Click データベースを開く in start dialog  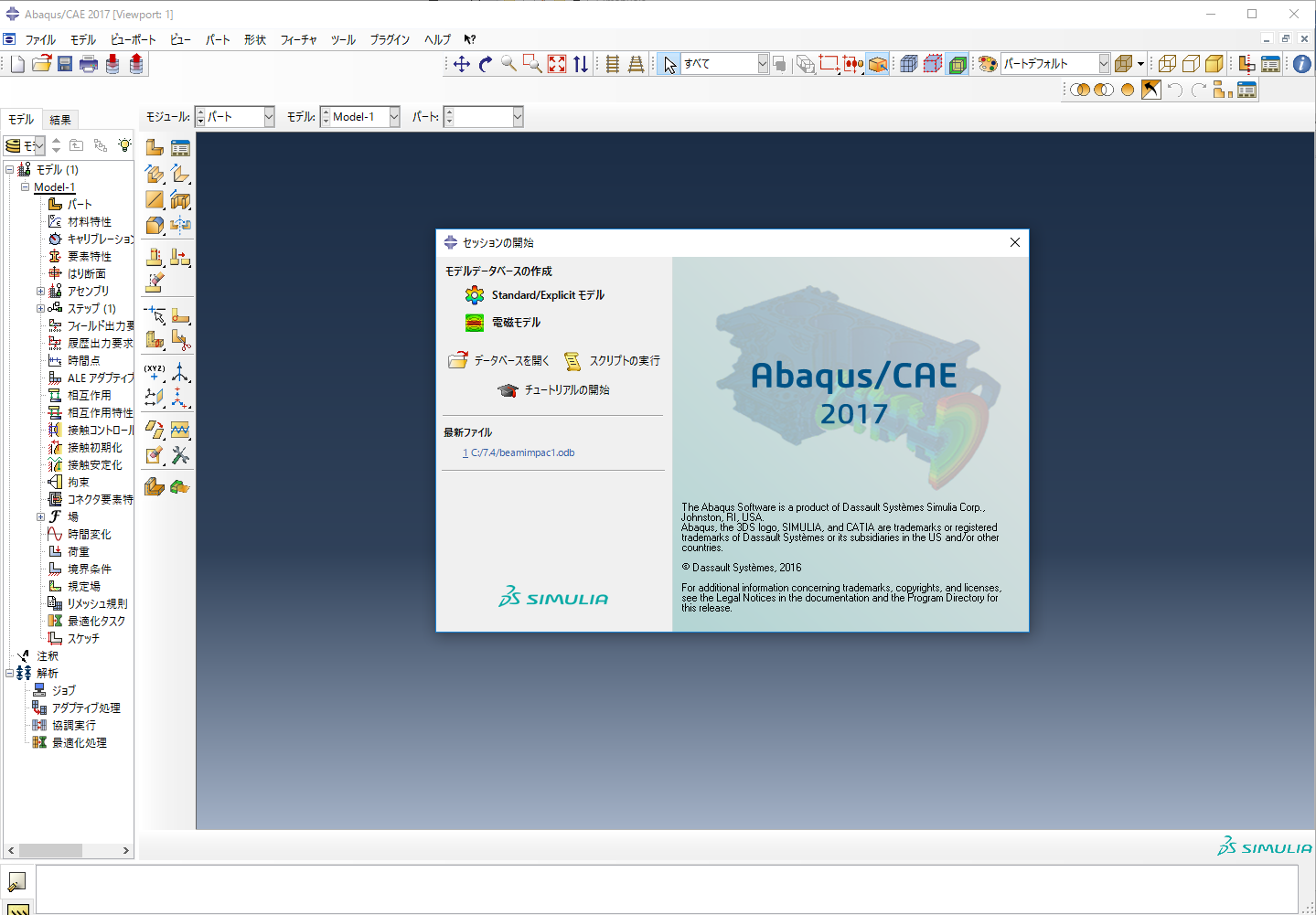click(x=511, y=361)
